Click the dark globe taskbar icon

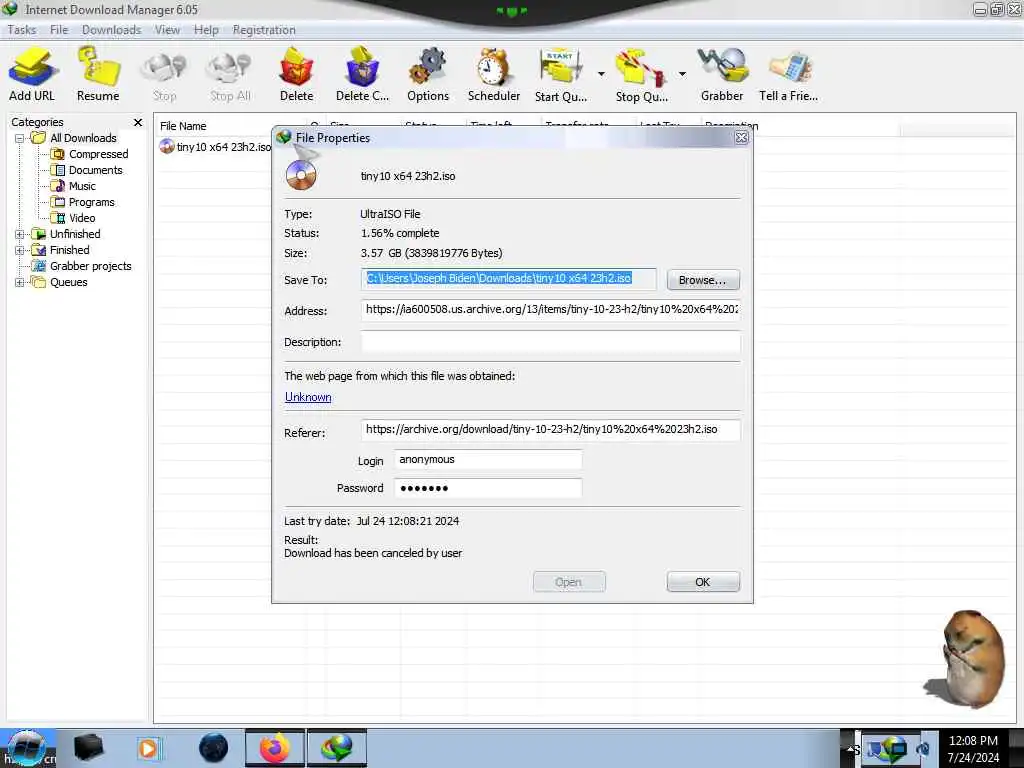pyautogui.click(x=214, y=748)
